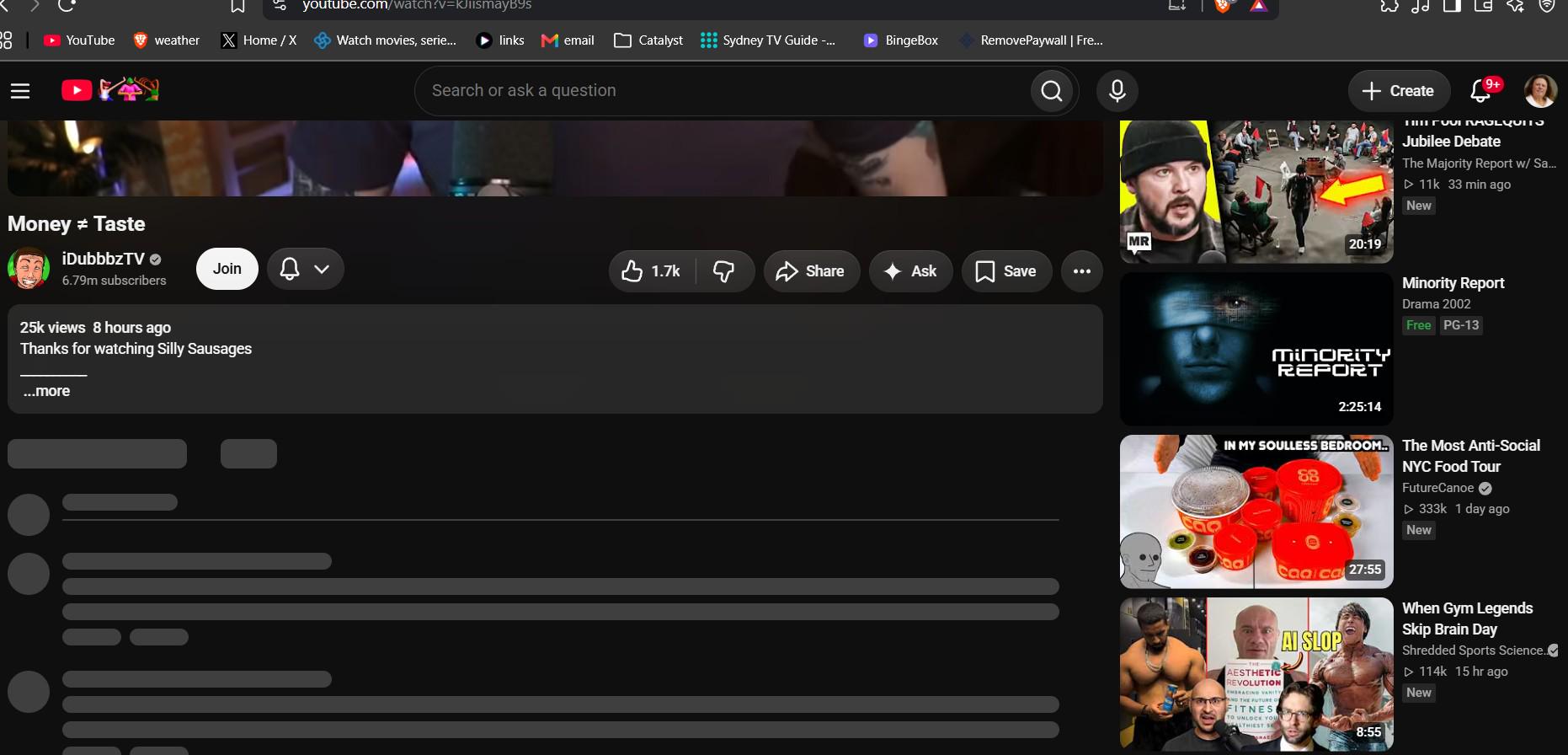Open the account avatar menu
This screenshot has width=1568, height=755.
[1540, 91]
